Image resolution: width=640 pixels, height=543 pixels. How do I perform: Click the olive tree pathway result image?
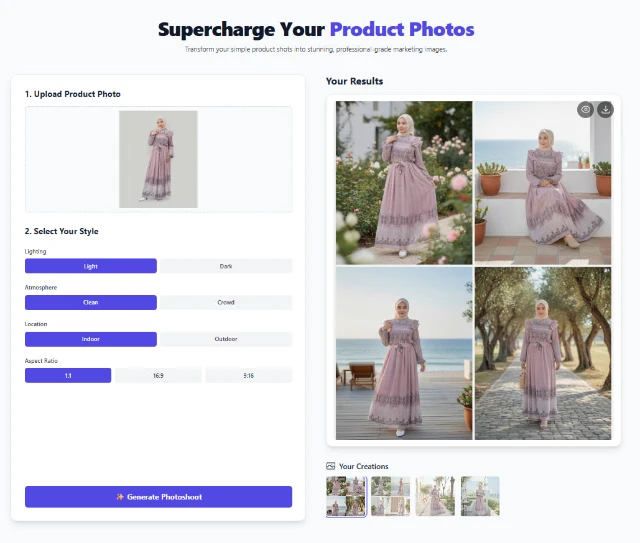pyautogui.click(x=543, y=353)
